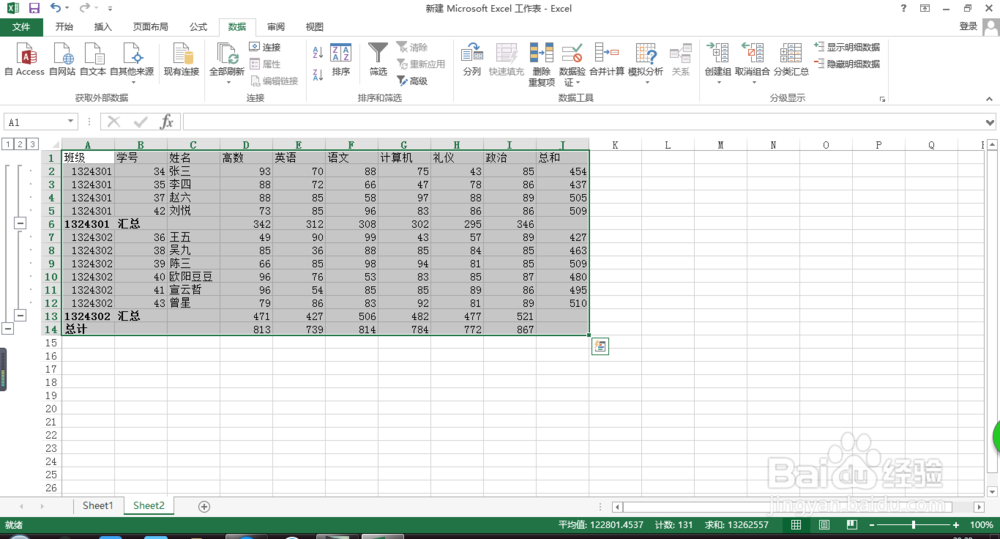
Task: Click the insert function fx button
Action: click(x=166, y=122)
